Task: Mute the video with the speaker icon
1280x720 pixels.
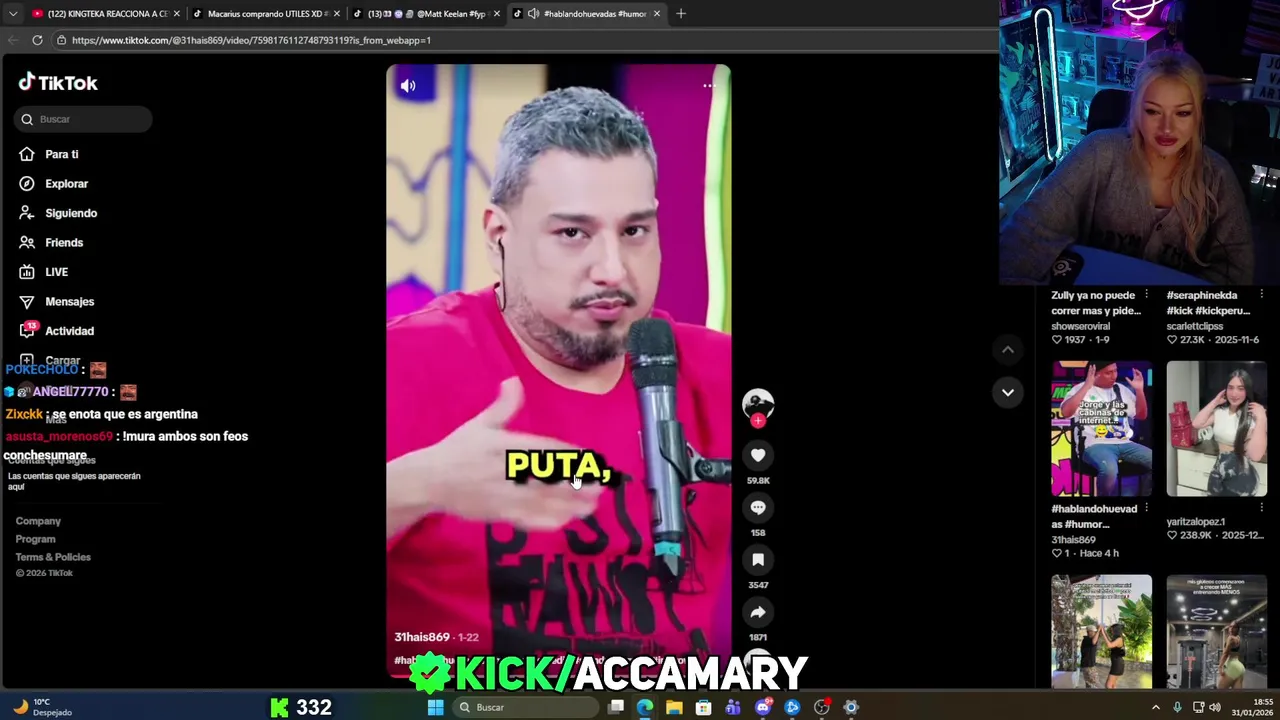Action: [408, 86]
